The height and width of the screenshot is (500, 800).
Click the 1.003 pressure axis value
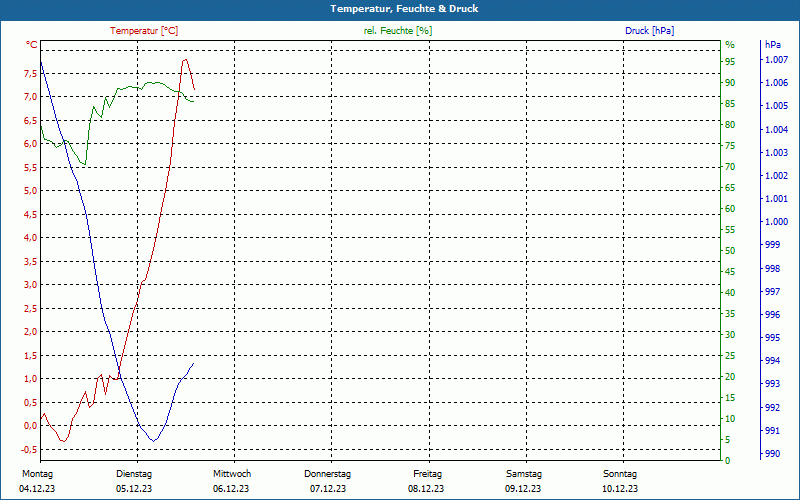coord(777,153)
